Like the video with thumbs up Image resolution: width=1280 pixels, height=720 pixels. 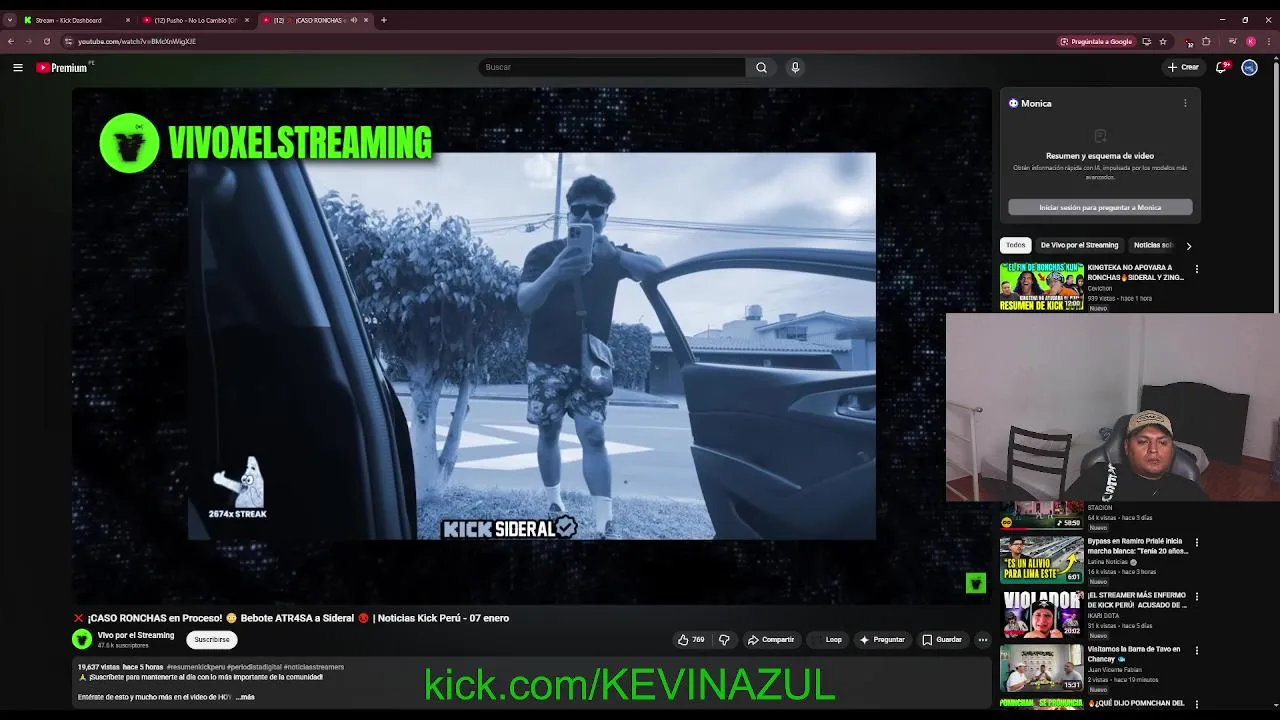[x=691, y=640]
